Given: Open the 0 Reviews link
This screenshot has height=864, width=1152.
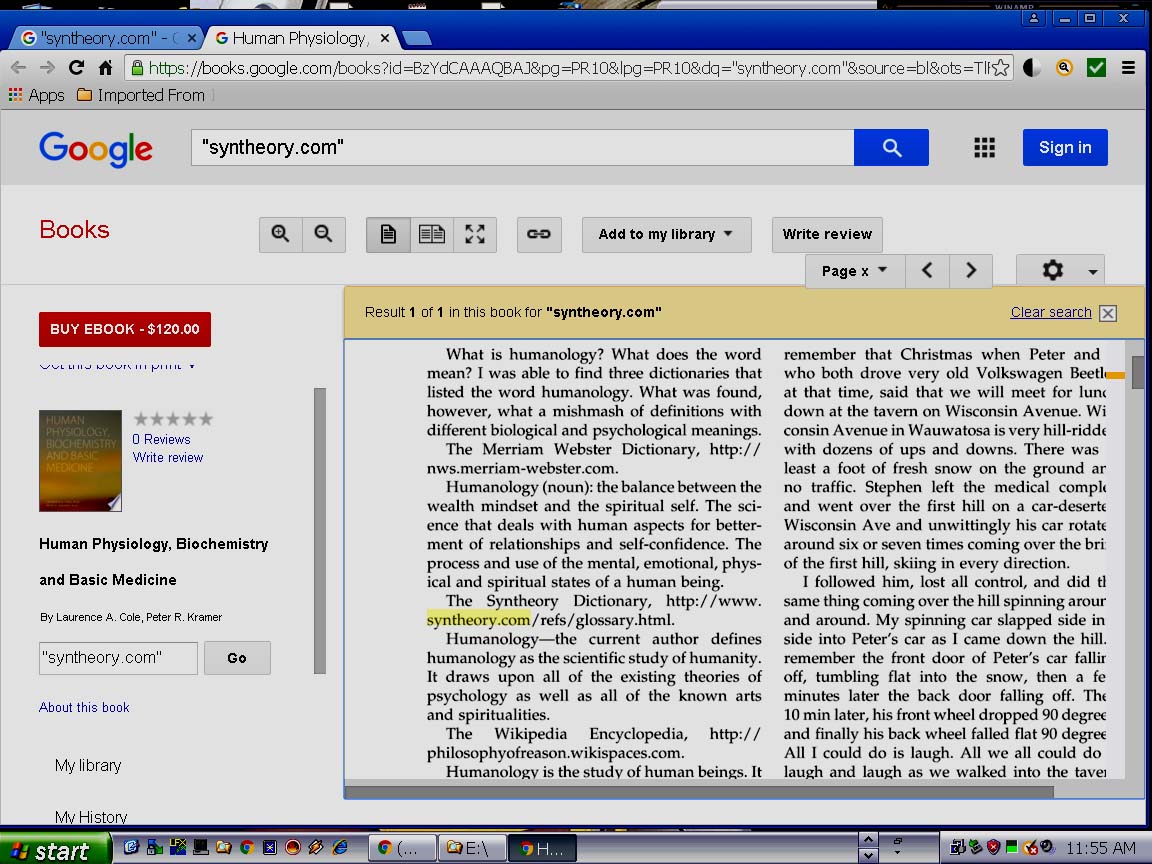Looking at the screenshot, I should [x=161, y=439].
